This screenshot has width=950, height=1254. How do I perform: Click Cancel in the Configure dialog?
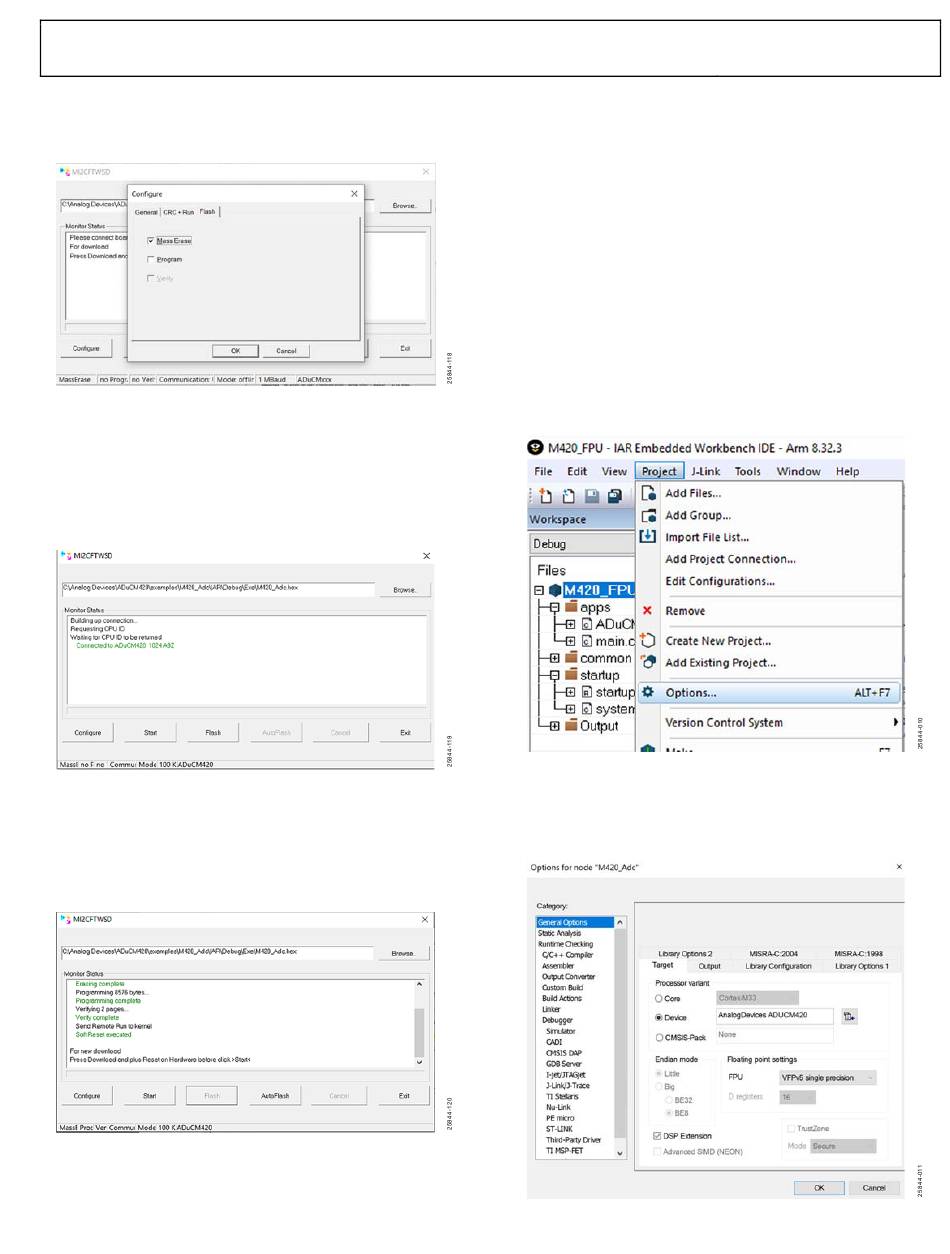pyautogui.click(x=286, y=351)
